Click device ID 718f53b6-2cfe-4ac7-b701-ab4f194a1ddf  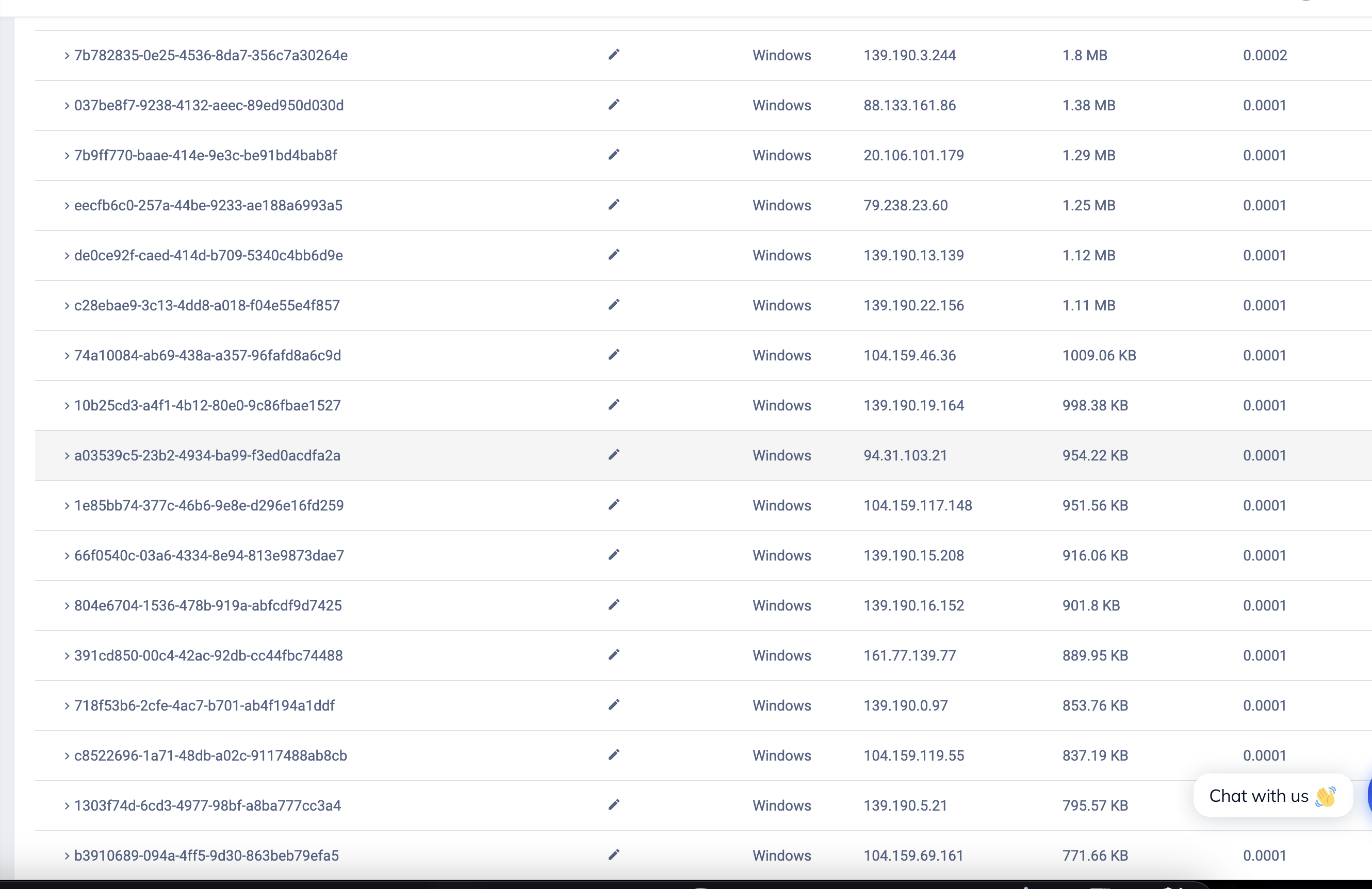click(x=204, y=705)
